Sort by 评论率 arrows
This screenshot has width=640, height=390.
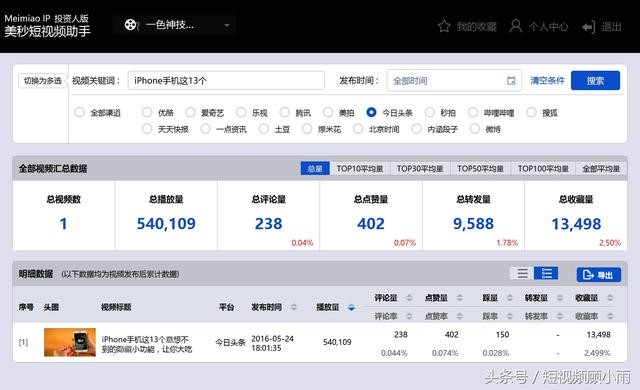point(409,316)
